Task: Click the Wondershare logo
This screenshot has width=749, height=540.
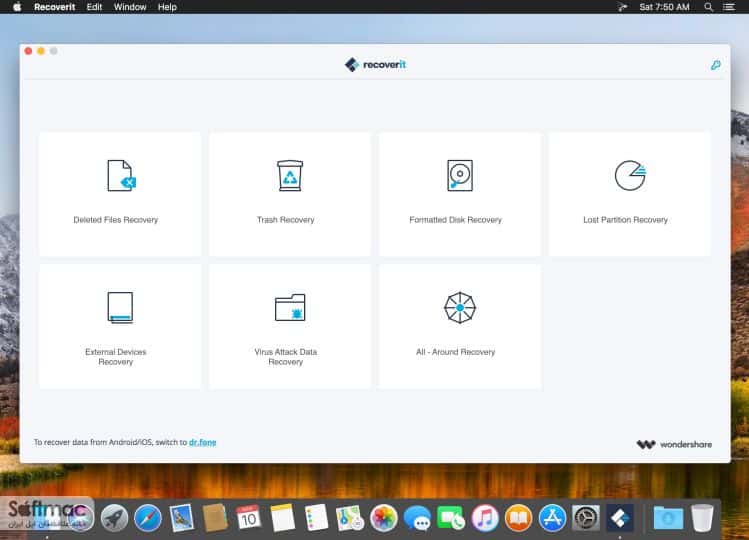Action: tap(674, 444)
